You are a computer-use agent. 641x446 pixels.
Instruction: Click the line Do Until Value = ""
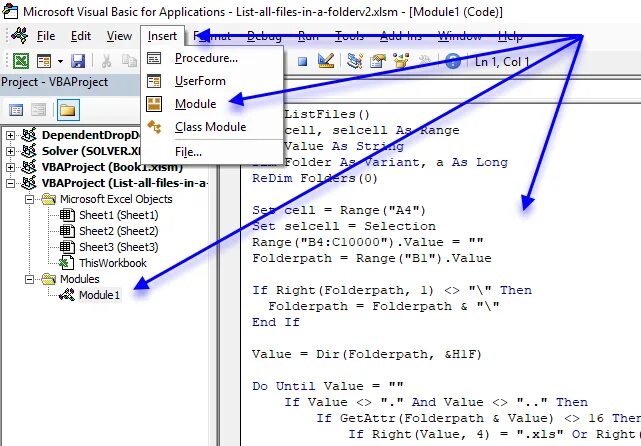327,386
